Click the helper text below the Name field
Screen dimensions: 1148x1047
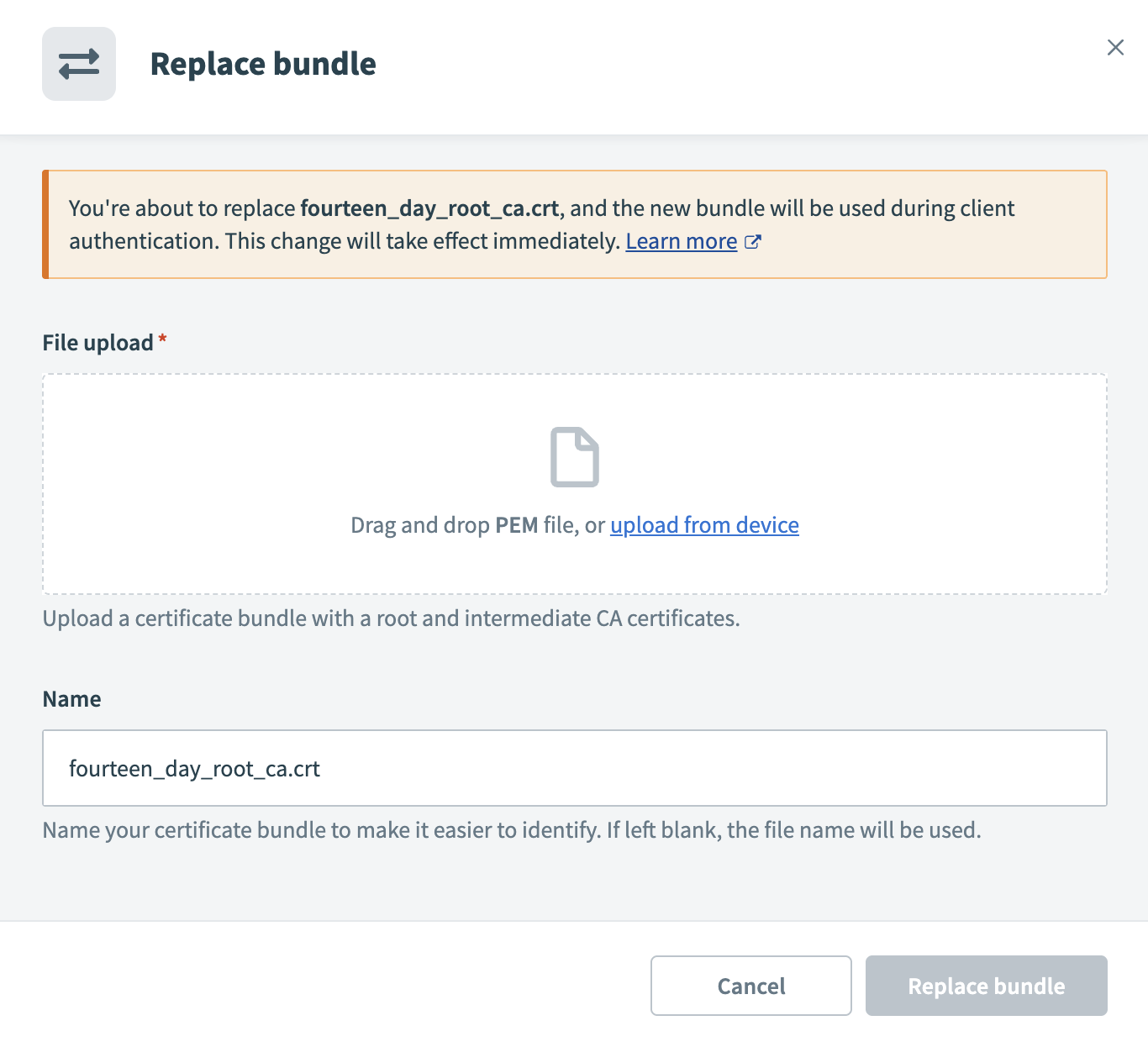click(x=510, y=829)
